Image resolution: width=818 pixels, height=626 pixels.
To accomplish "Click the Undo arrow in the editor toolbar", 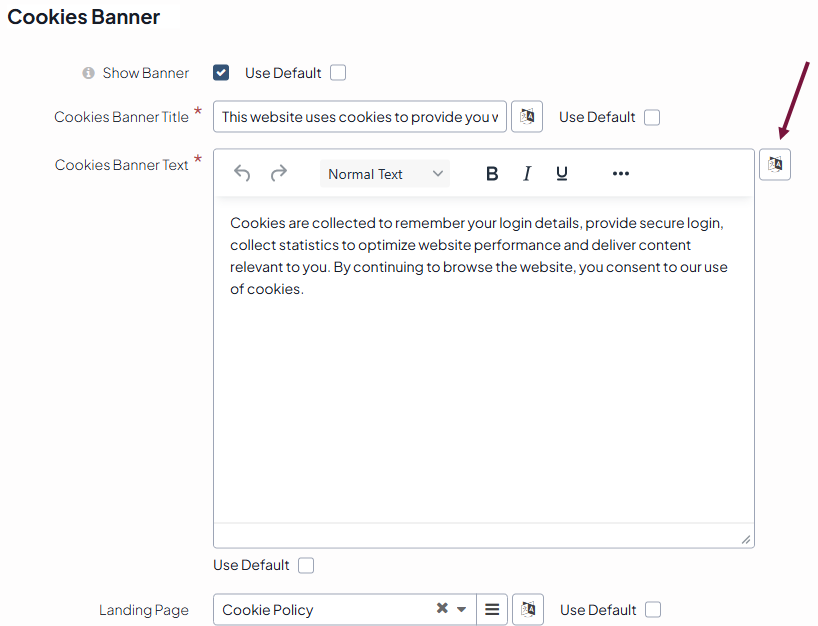I will 242,174.
